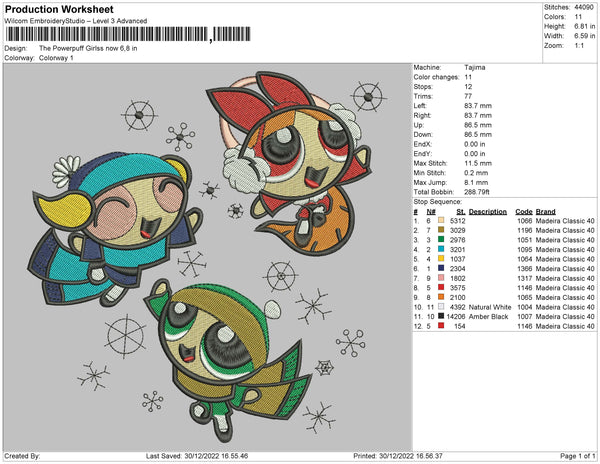Screen dimensions: 600x464
Task: Pick the pink swatch with 1802 stitches
Action: point(441,278)
